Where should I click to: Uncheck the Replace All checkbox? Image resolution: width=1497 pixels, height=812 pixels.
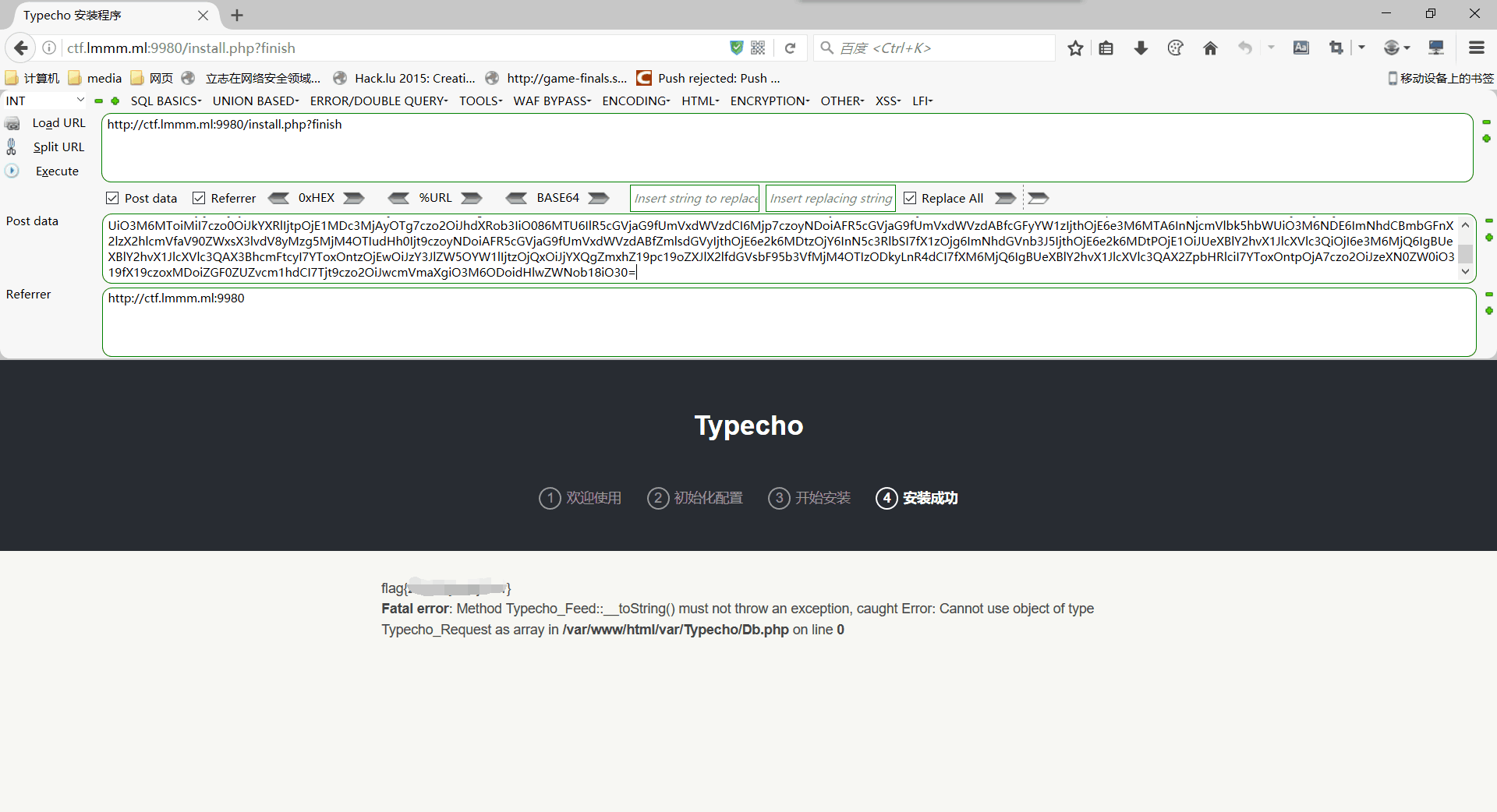pyautogui.click(x=910, y=198)
